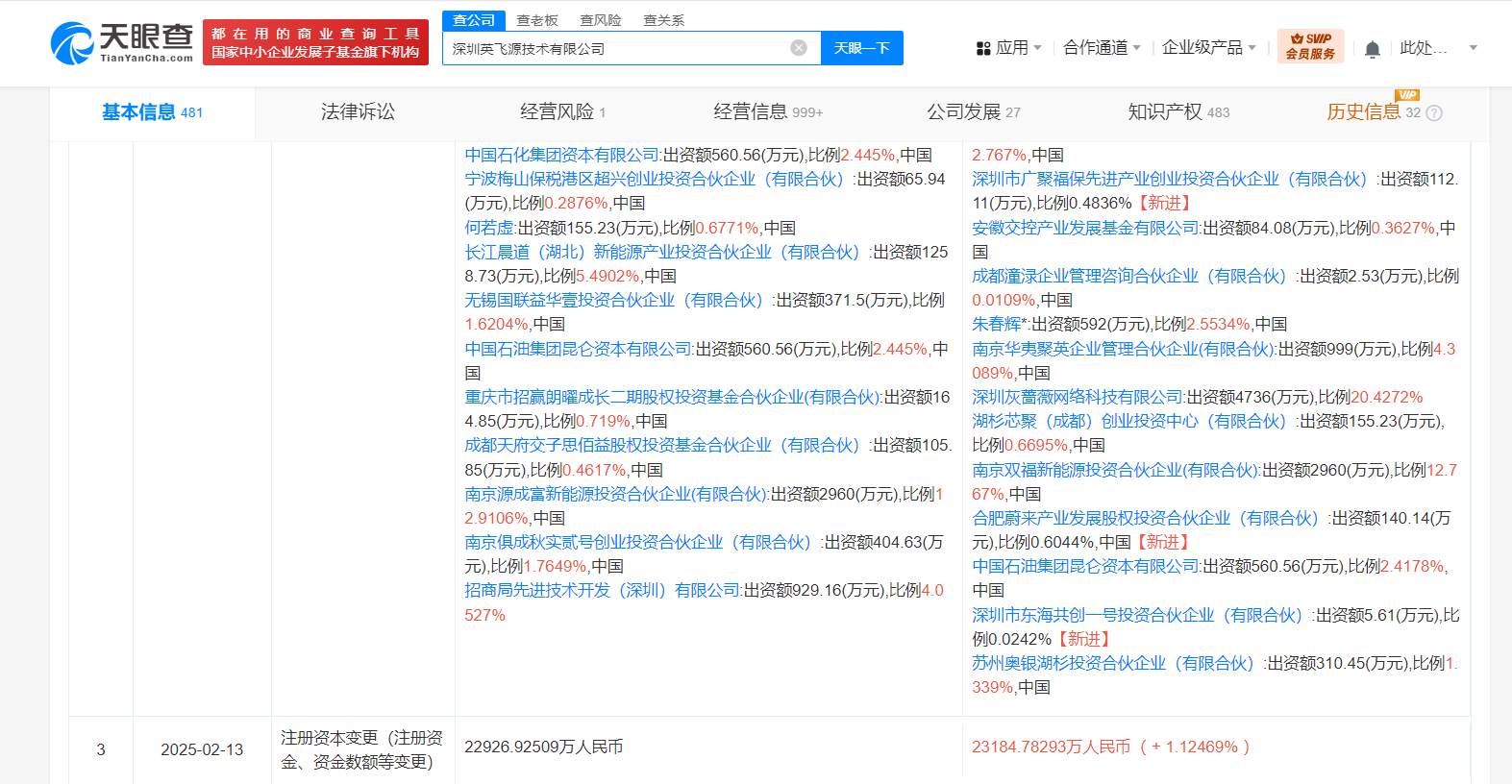
Task: Open the 基本信息 tab
Action: pos(152,112)
